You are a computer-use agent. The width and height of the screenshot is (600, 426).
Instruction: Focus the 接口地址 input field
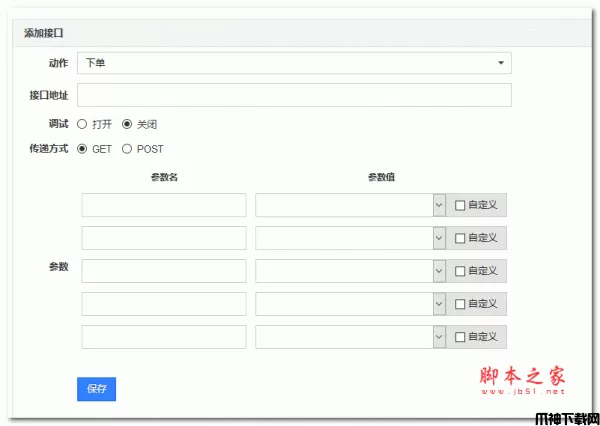[294, 95]
